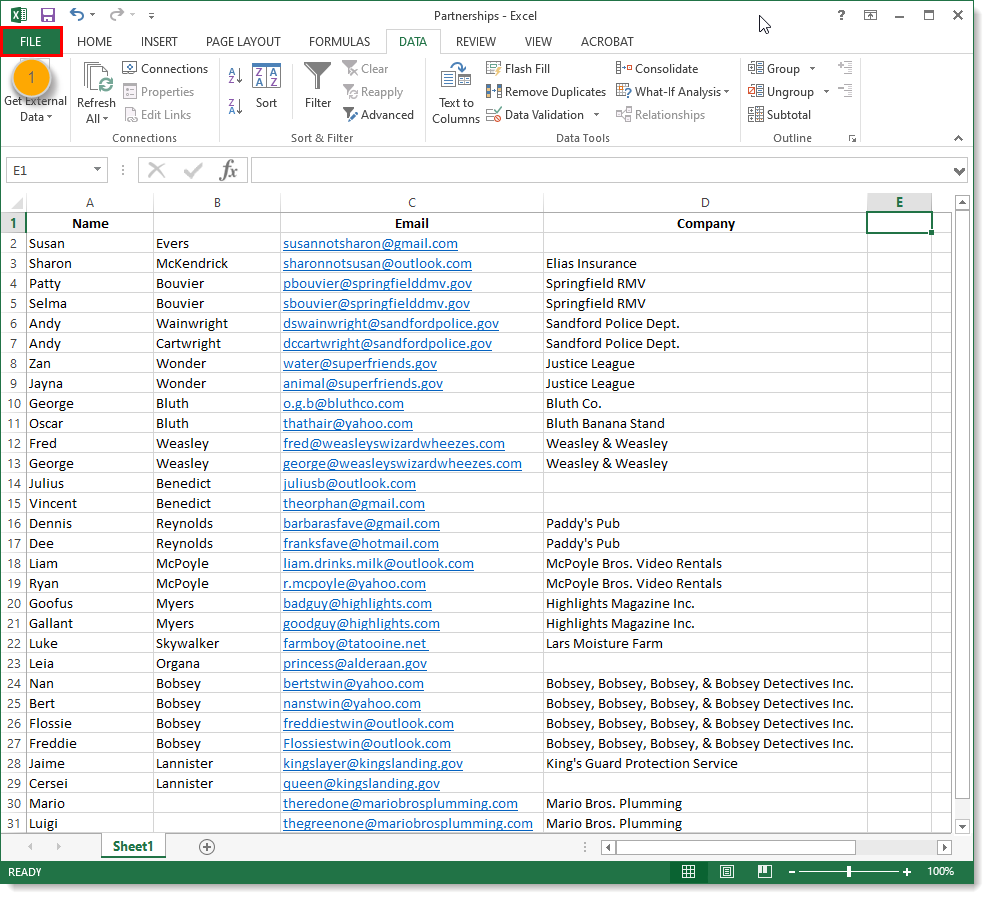The width and height of the screenshot is (989, 899).
Task: Click the Reapply filter icon
Action: [378, 91]
